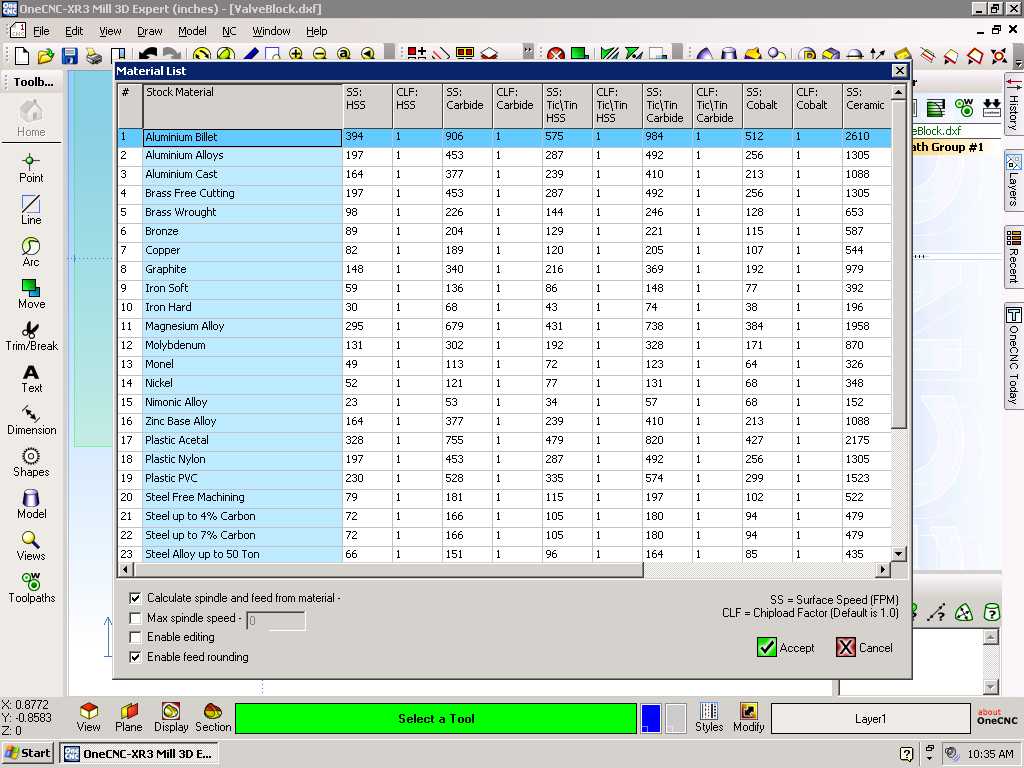
Task: Select the Aluminium Alloys row
Action: (504, 155)
